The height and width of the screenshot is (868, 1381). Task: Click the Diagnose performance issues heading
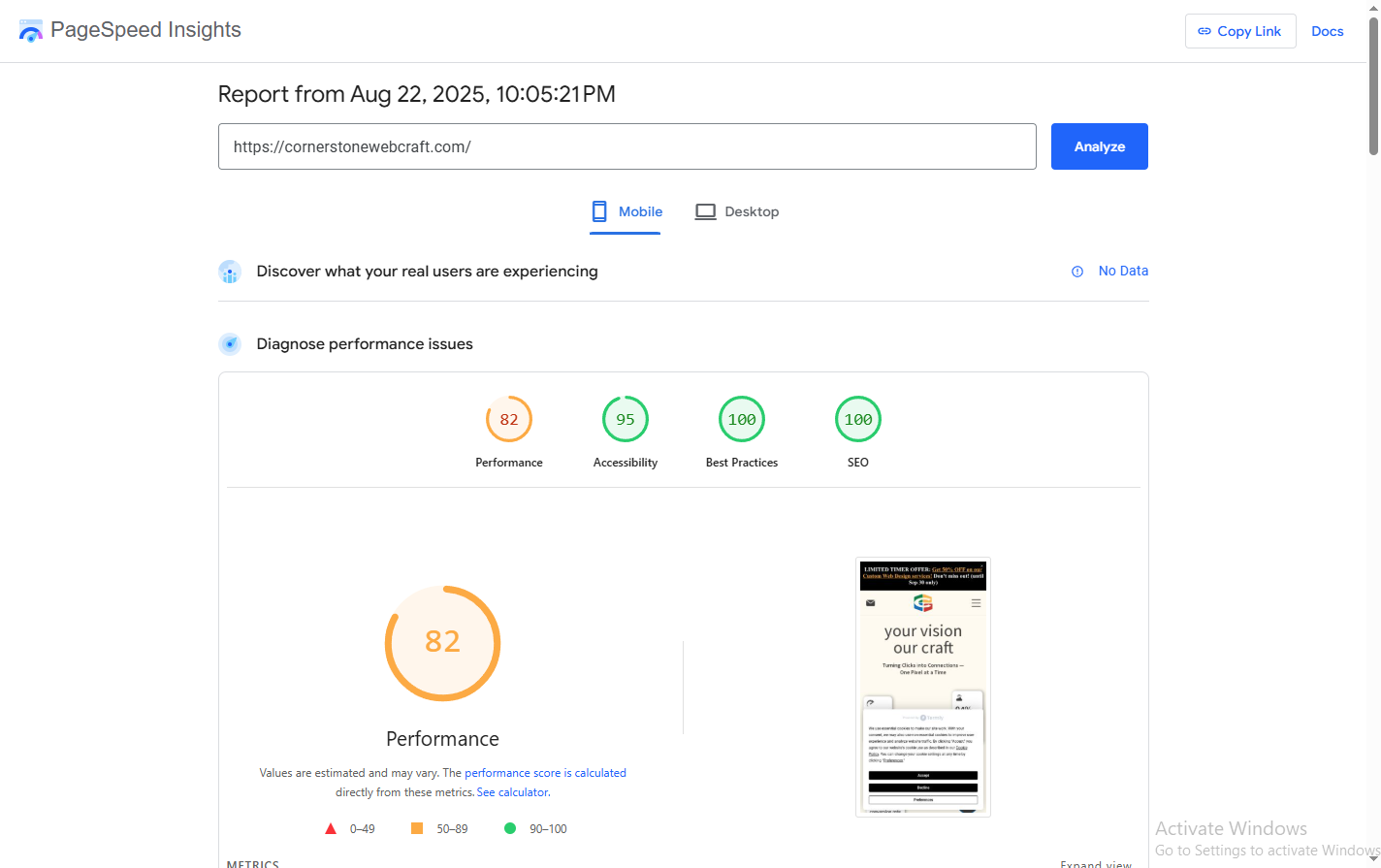point(365,344)
